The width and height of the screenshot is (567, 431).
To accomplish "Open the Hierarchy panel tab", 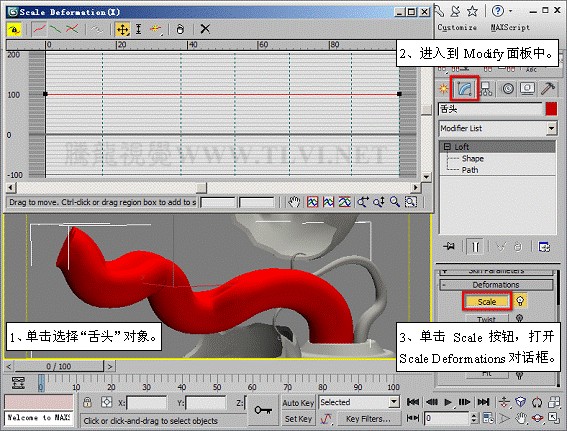I will [x=486, y=89].
